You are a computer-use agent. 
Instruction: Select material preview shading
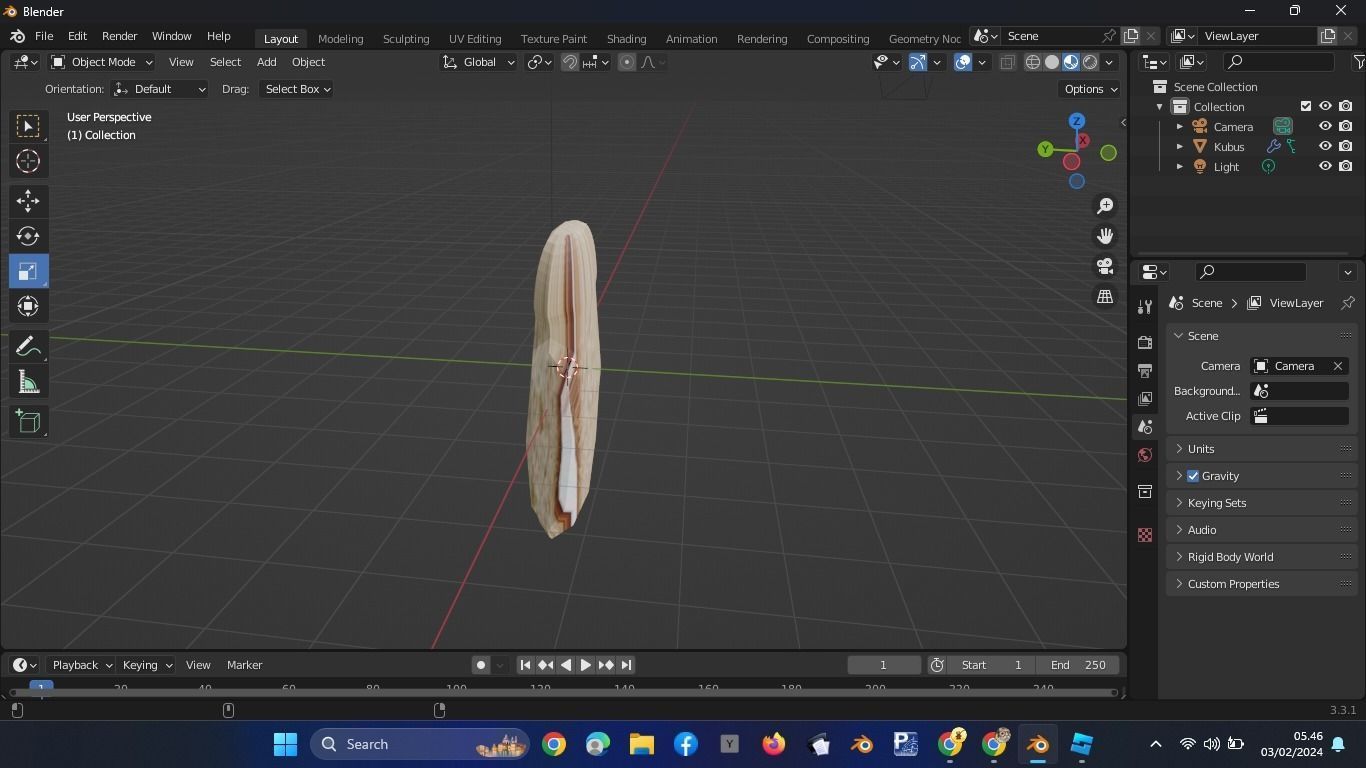pos(1071,62)
